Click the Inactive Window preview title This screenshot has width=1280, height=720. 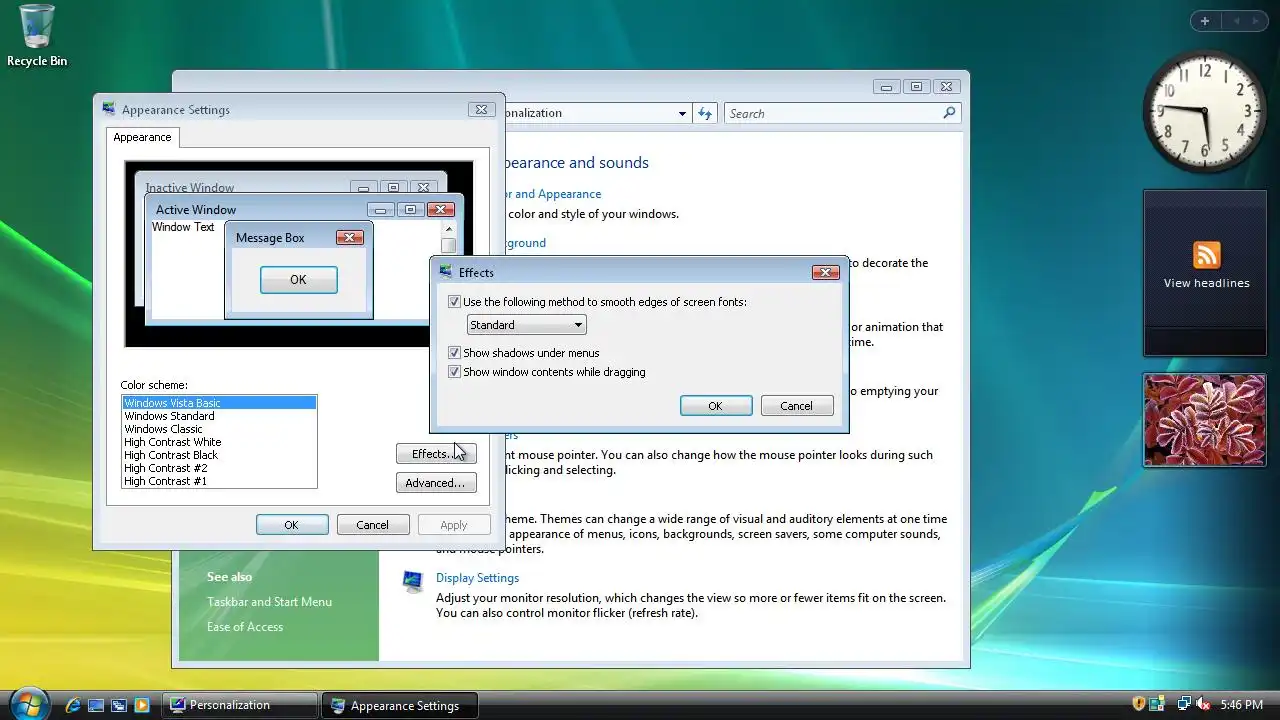point(190,188)
